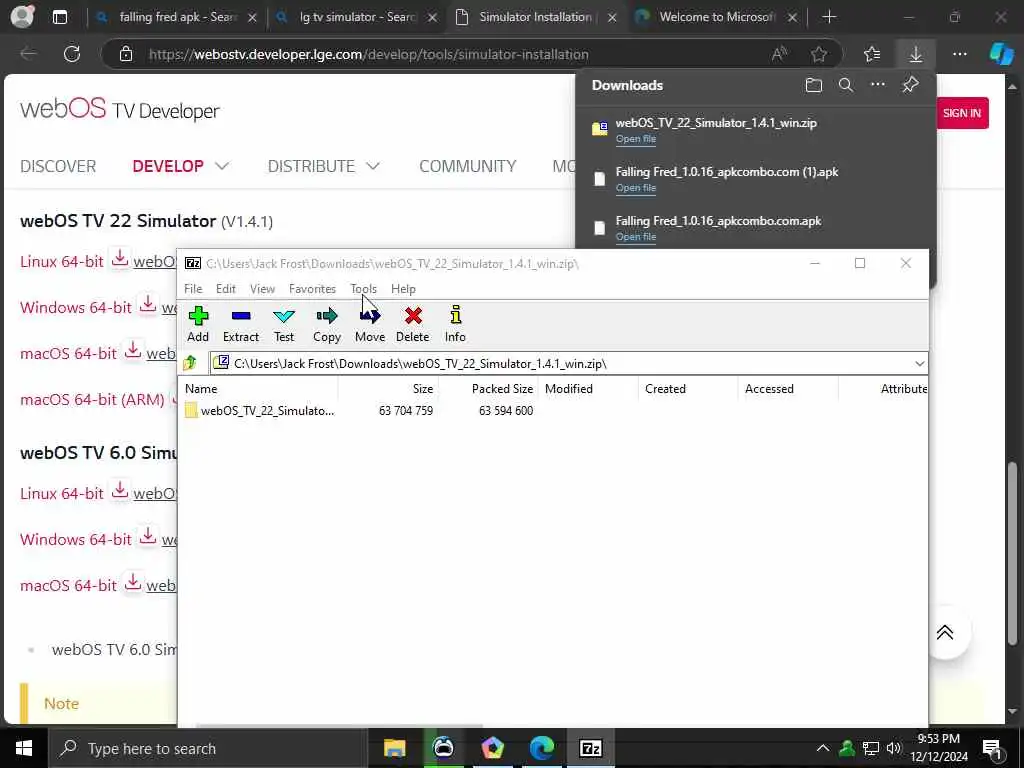
Task: Open the DISCOVER navigation item
Action: coord(58,166)
